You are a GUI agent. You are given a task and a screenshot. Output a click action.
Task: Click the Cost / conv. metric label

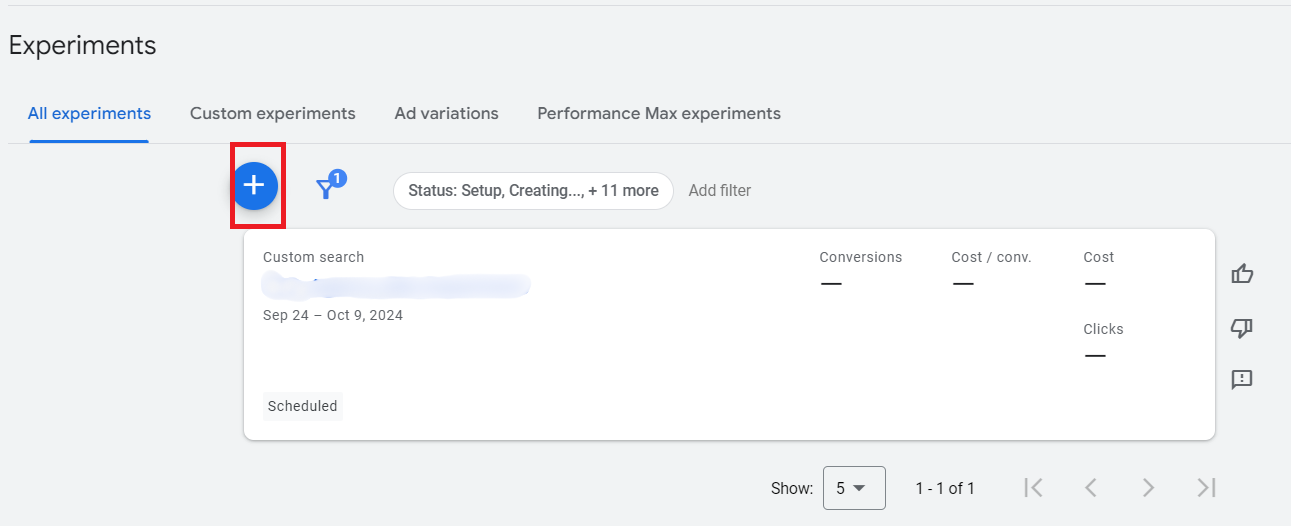click(x=991, y=257)
